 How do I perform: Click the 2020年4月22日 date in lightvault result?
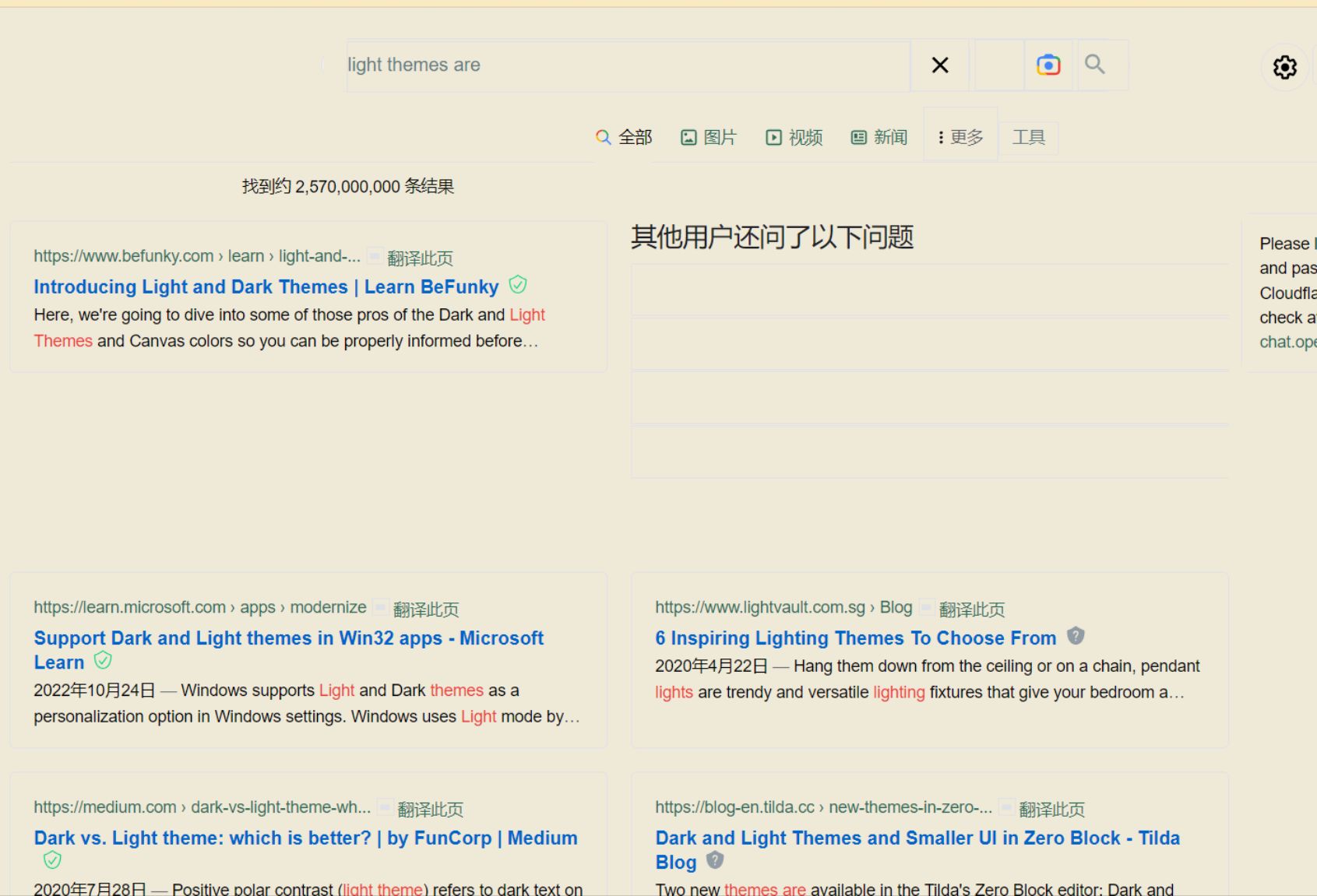711,666
